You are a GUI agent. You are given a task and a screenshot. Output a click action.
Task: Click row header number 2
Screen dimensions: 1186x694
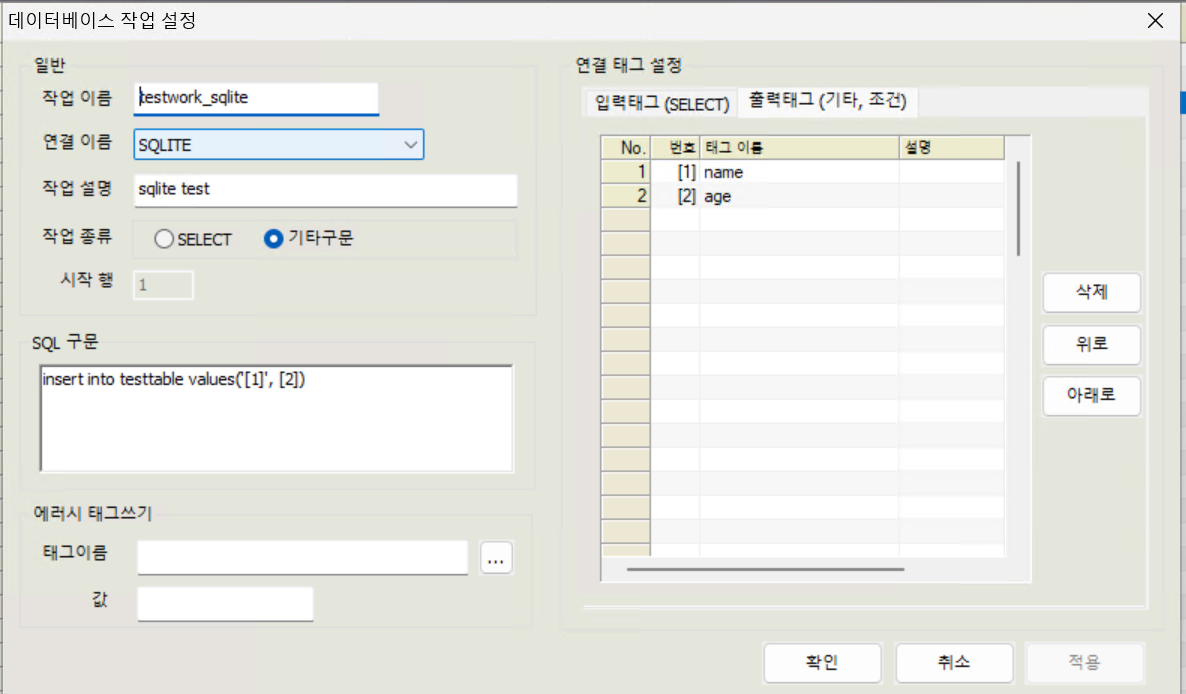click(x=626, y=196)
